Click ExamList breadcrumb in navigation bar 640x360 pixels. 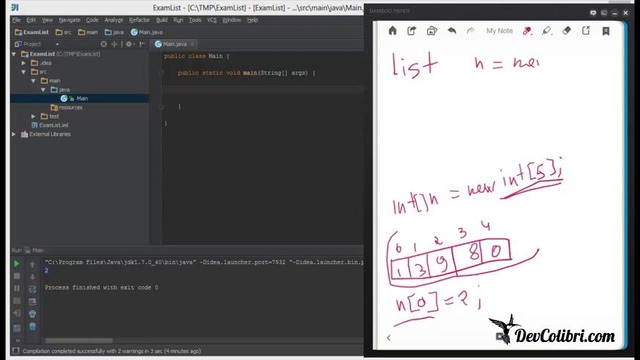pyautogui.click(x=32, y=32)
